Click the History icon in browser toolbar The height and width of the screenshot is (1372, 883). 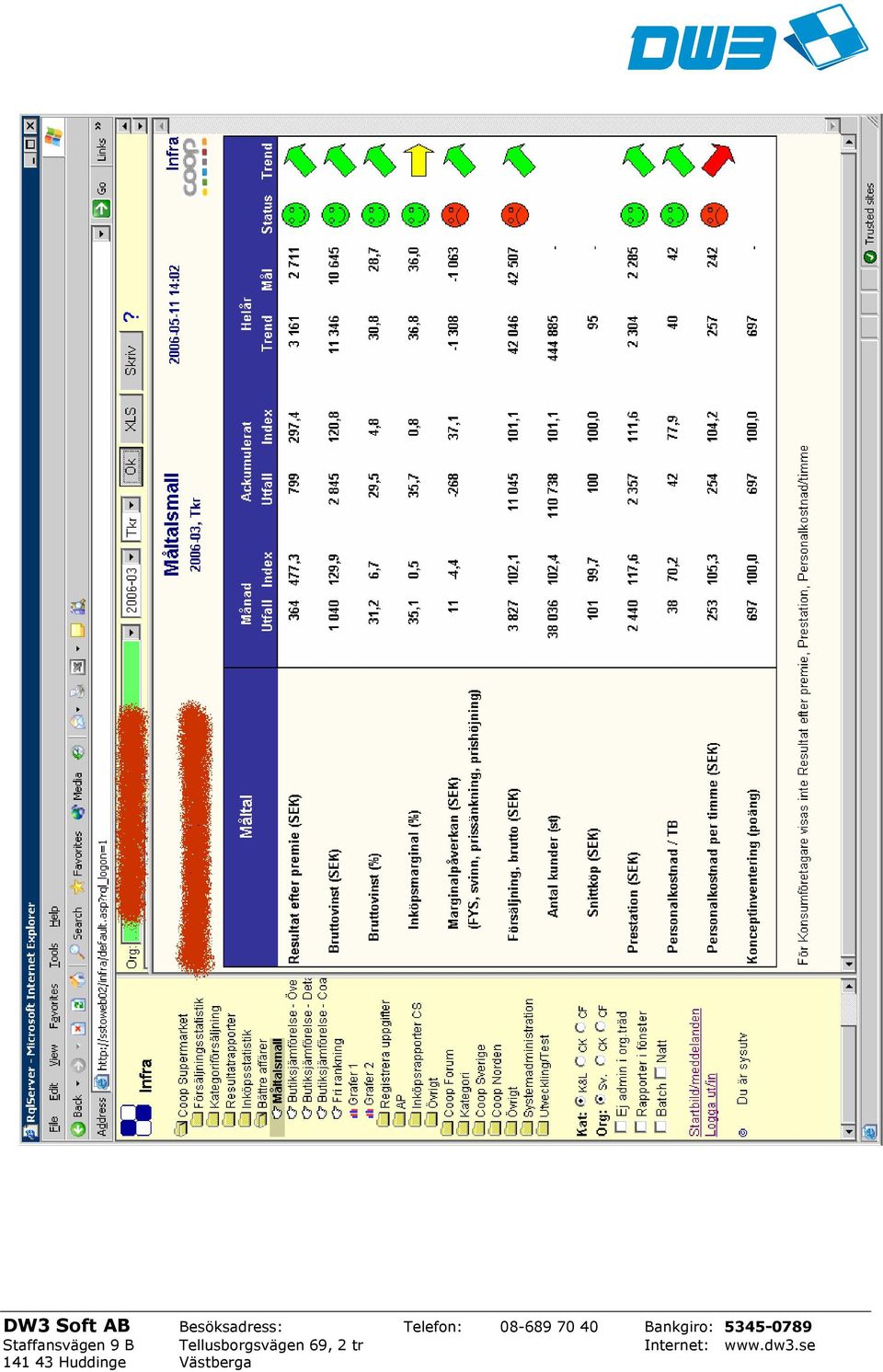pos(78,752)
